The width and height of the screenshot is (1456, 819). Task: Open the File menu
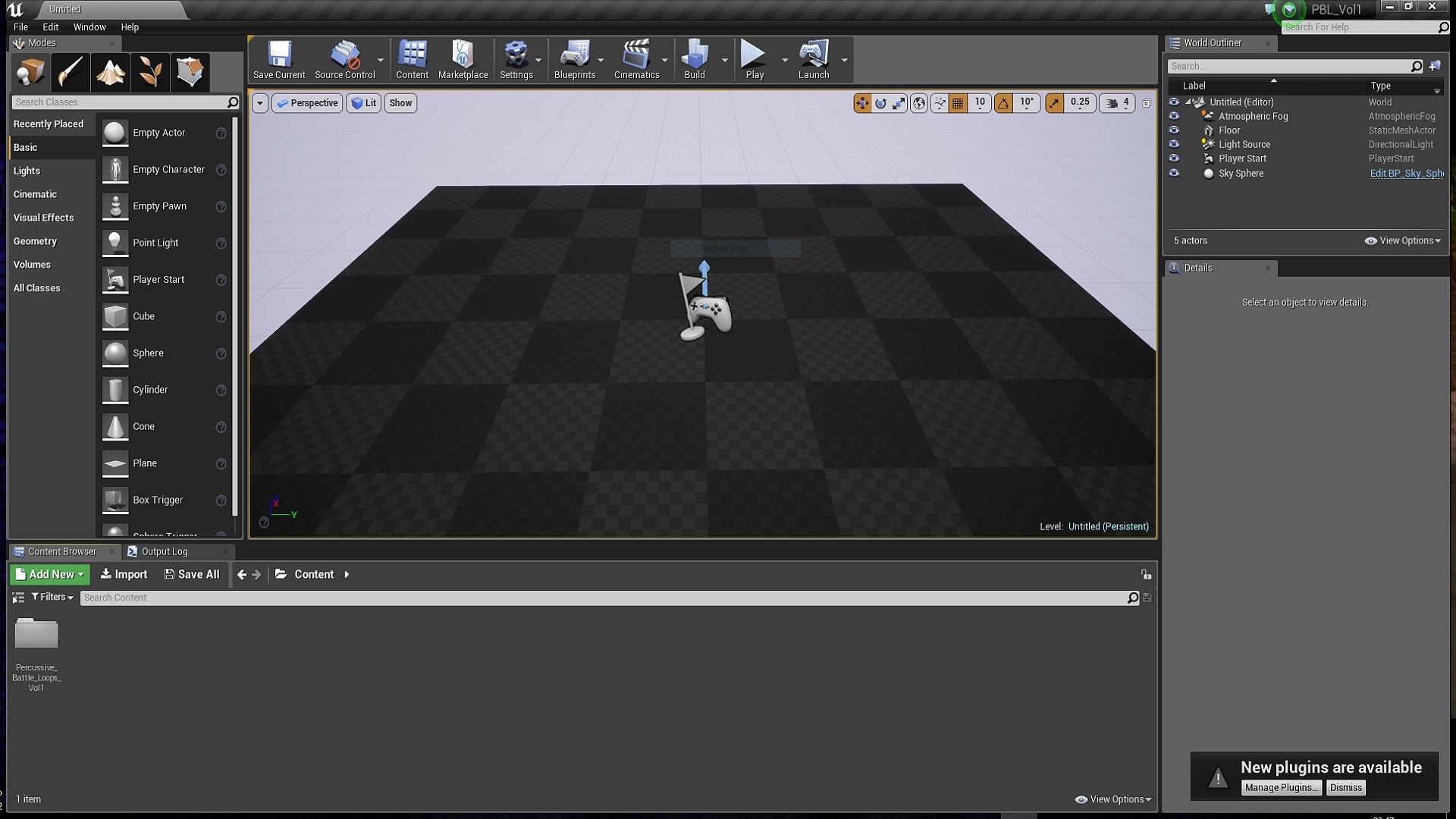[20, 27]
